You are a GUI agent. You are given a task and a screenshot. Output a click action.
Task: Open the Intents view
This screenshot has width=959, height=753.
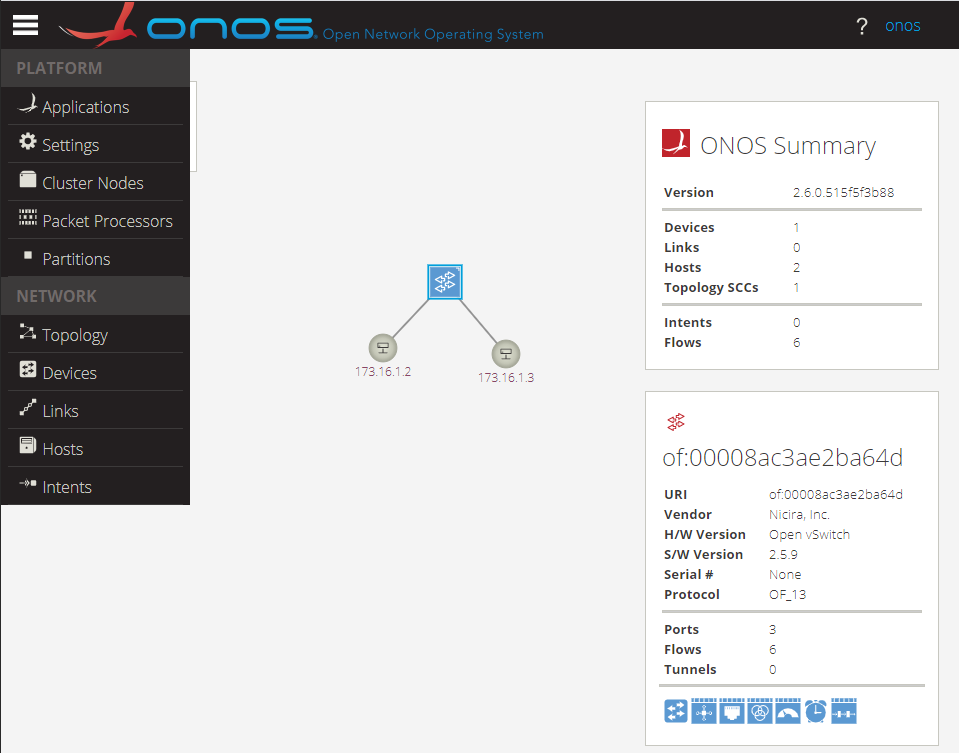[95, 486]
